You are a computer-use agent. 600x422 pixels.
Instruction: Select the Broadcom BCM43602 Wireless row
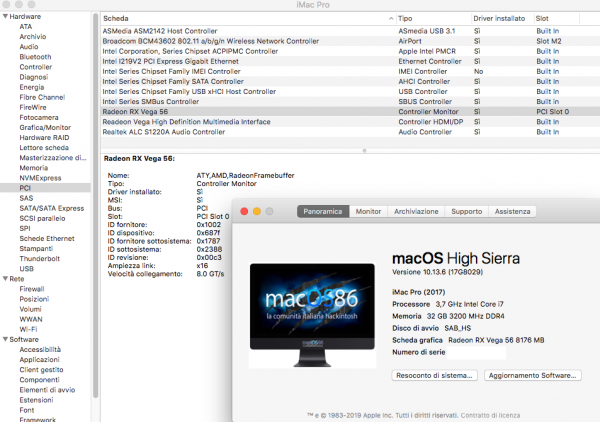click(x=350, y=41)
